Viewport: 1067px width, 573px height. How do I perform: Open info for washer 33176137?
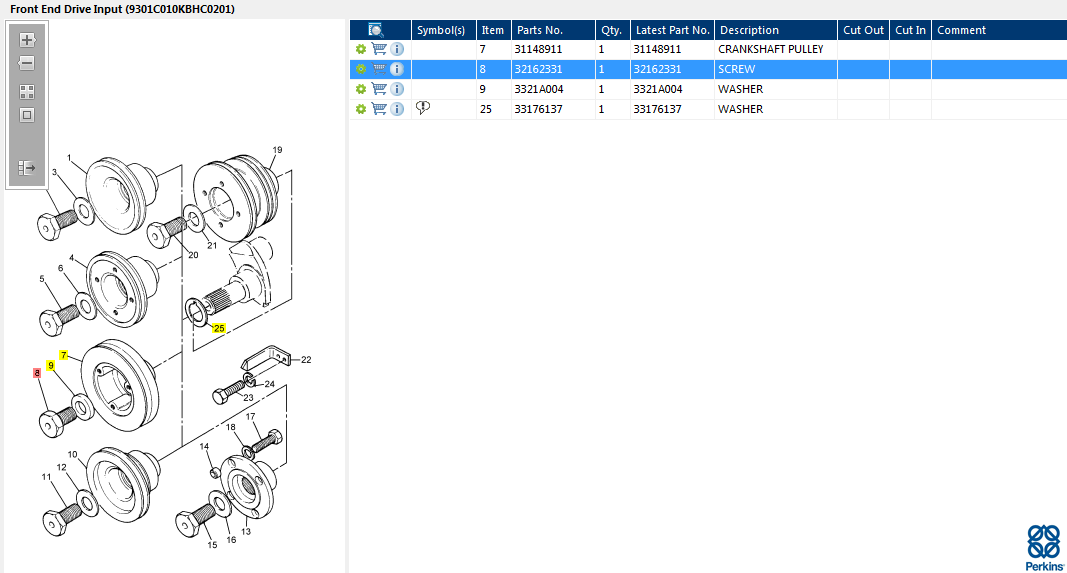point(397,109)
